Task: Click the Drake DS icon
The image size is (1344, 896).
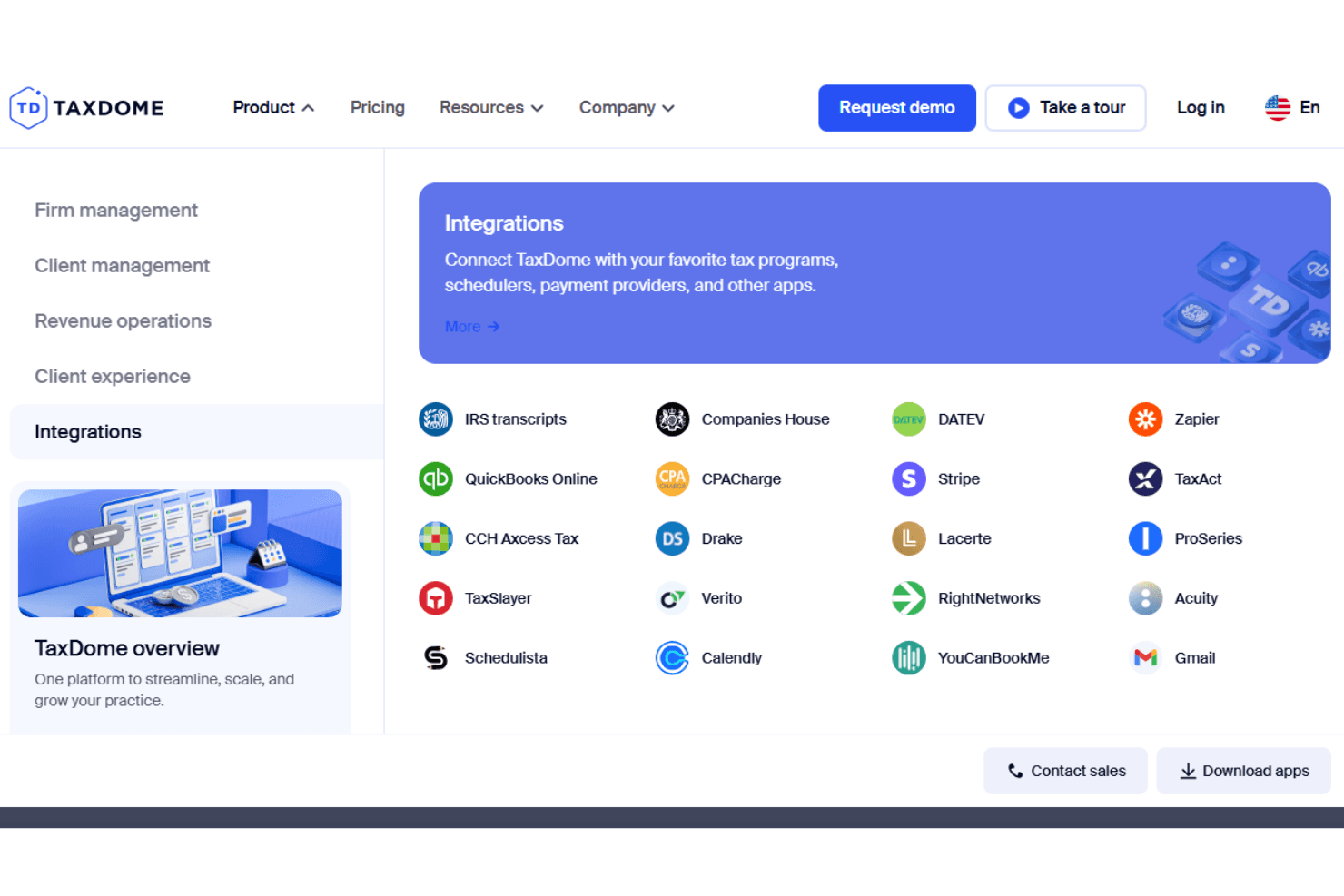Action: [x=672, y=538]
